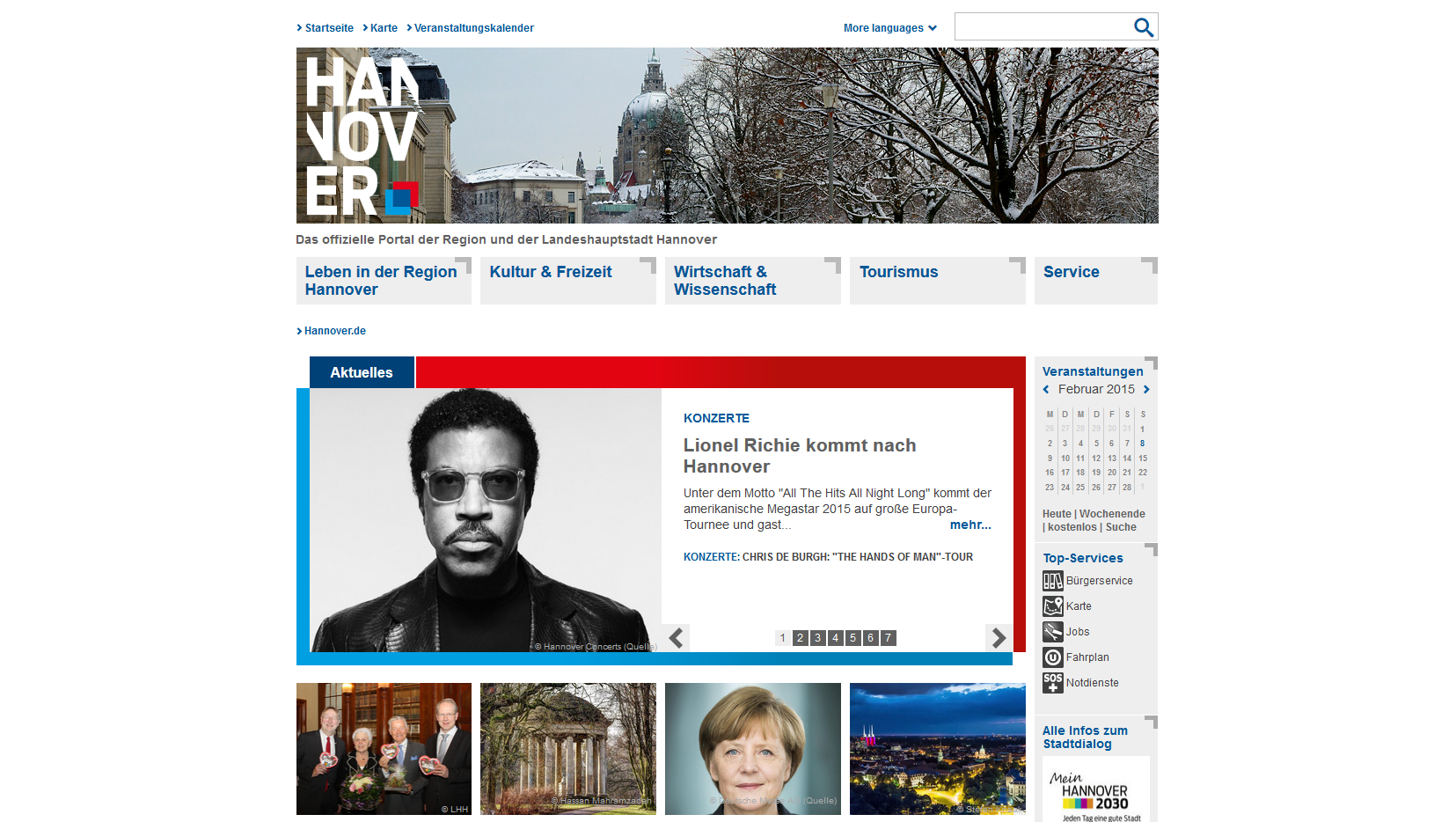Jump to slide 7 in the pager
The height and width of the screenshot is (822, 1456).
coord(888,638)
